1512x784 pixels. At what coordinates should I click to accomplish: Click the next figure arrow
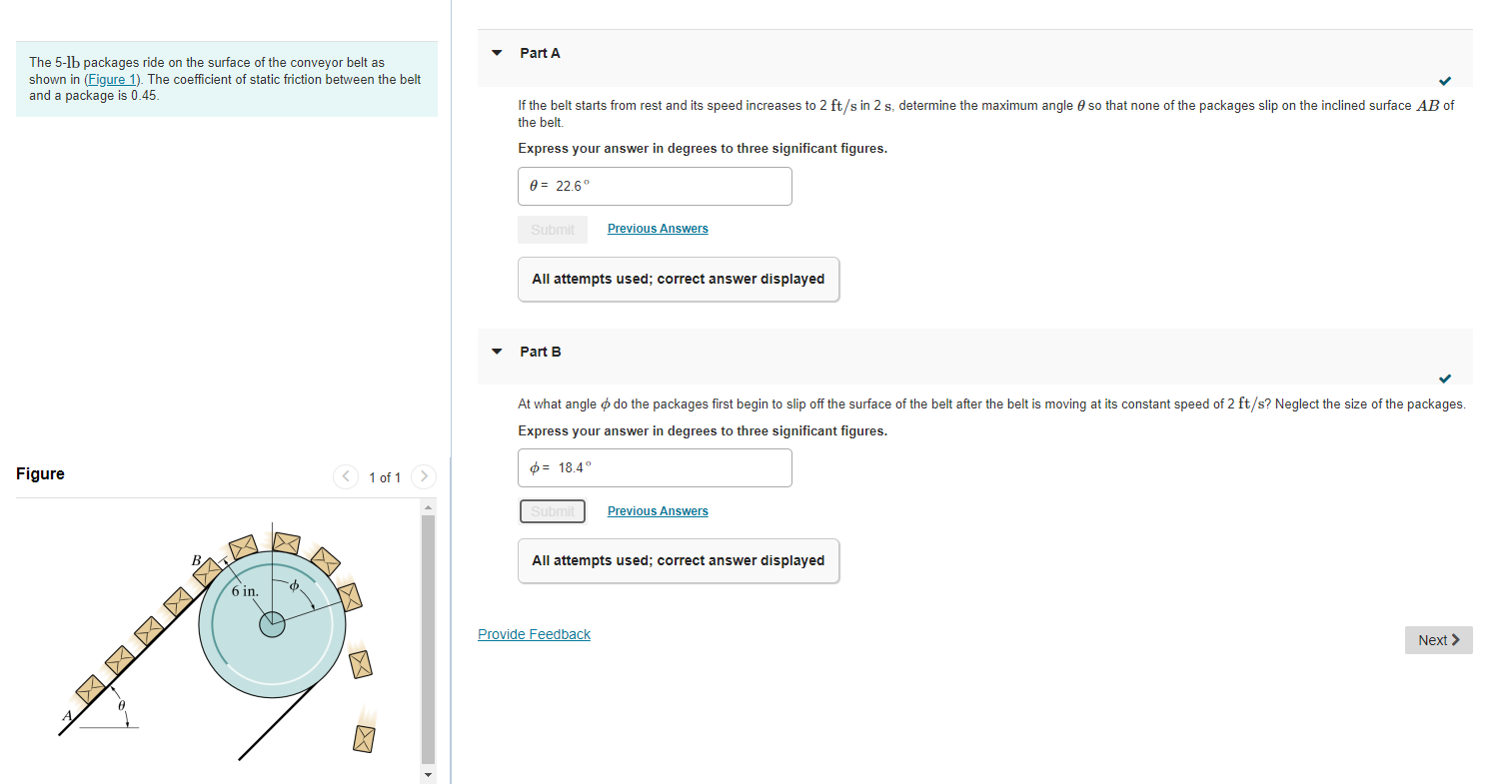pos(424,476)
